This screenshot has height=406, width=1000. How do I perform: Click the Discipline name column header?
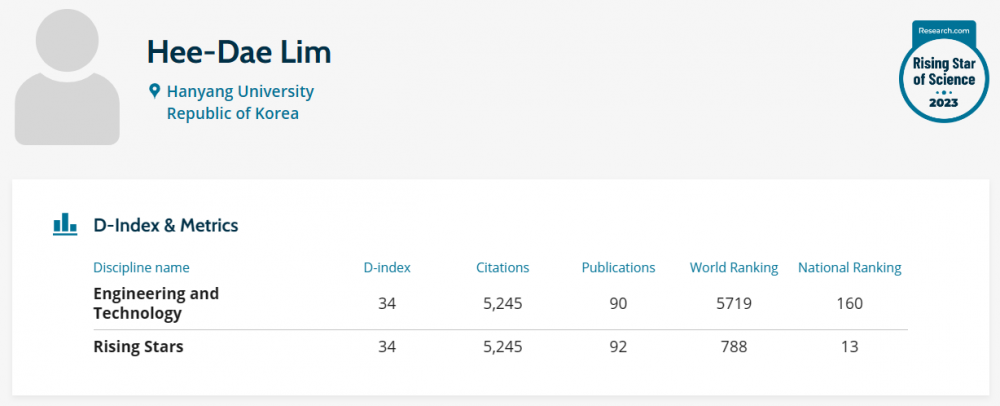(x=141, y=268)
